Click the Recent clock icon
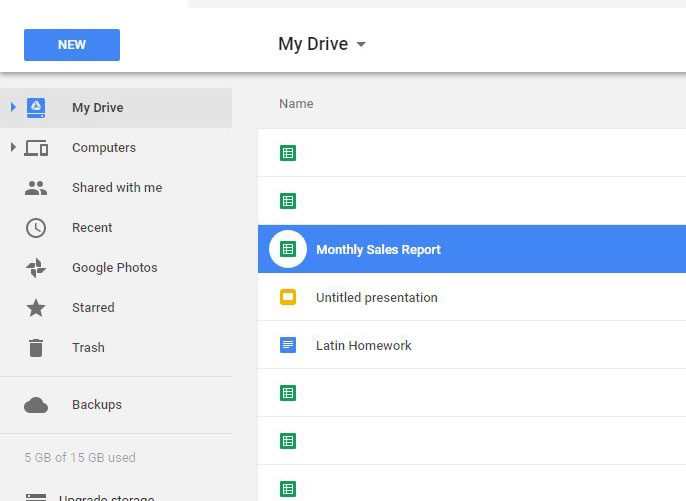Screen dimensions: 686x501 click(x=36, y=228)
